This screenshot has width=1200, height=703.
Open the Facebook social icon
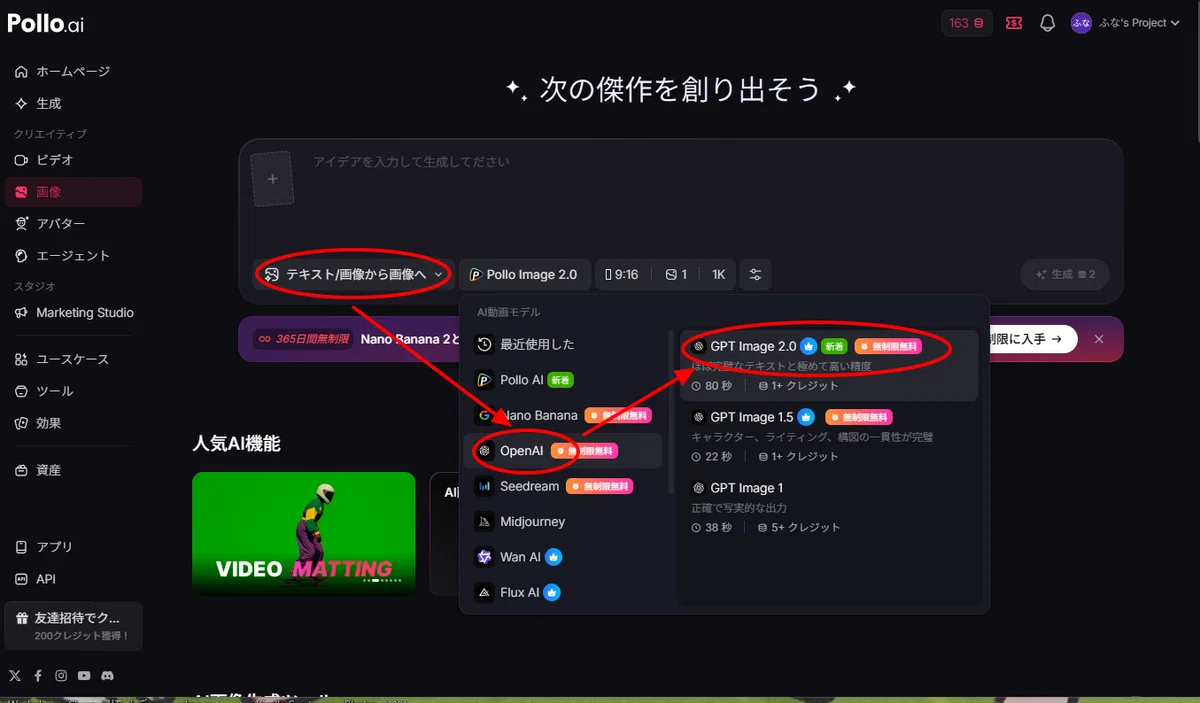(x=38, y=676)
